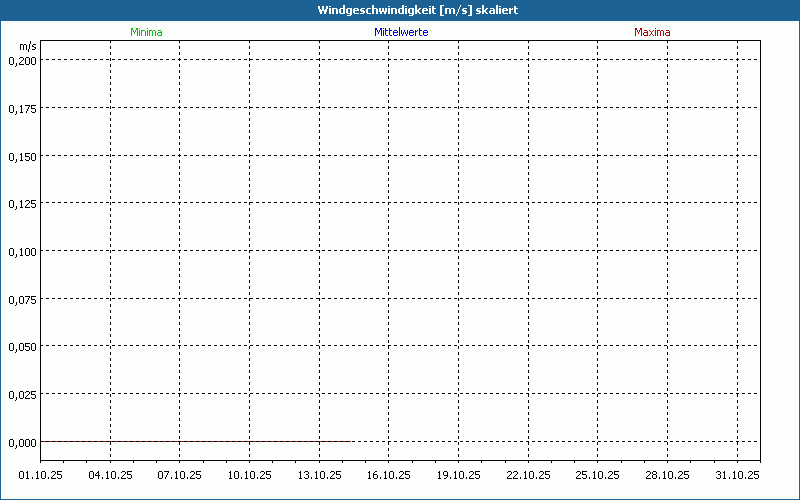This screenshot has width=800, height=500.
Task: Click the 07.10.25 date label
Action: pos(180,475)
